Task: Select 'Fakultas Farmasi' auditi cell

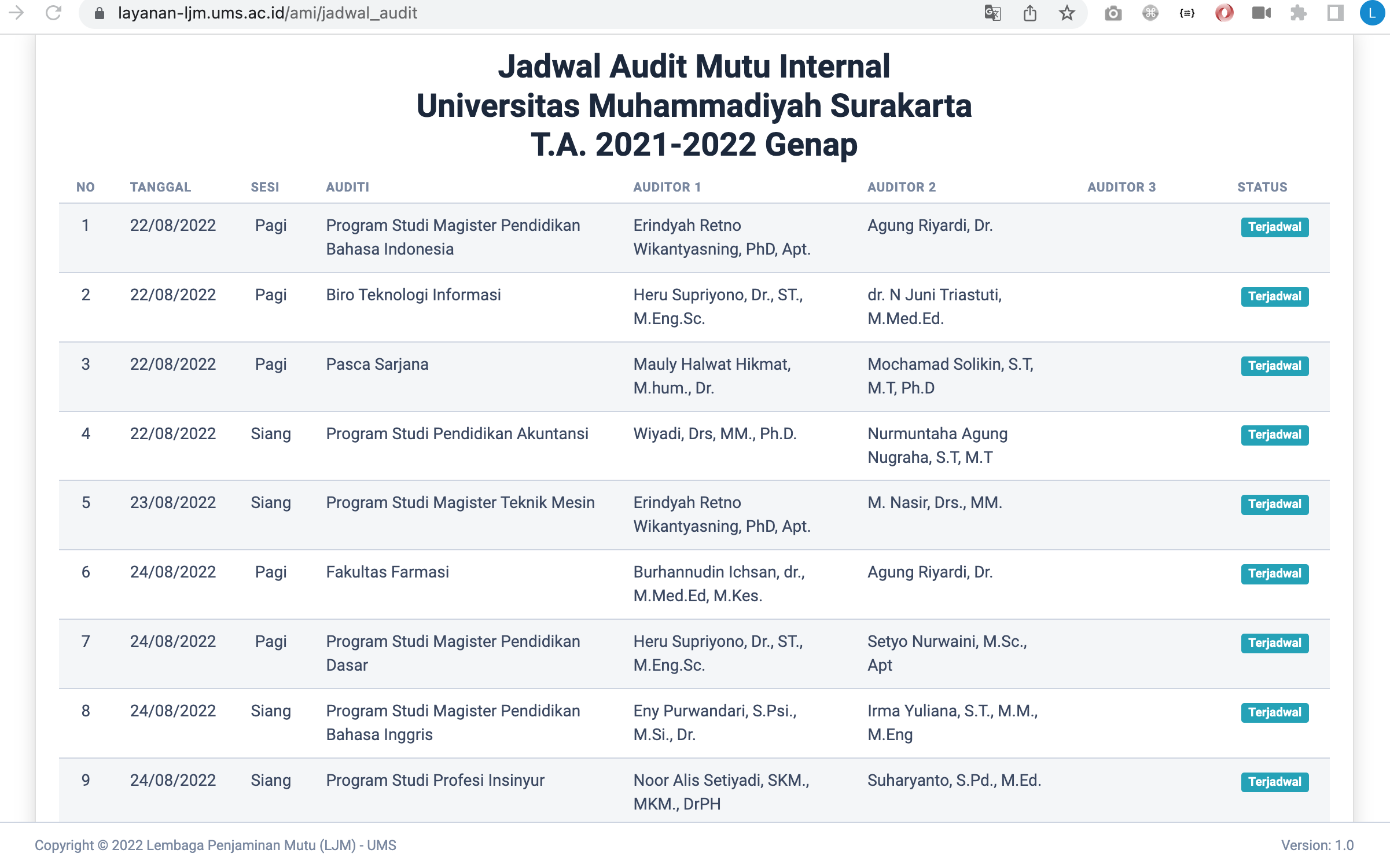Action: [387, 572]
